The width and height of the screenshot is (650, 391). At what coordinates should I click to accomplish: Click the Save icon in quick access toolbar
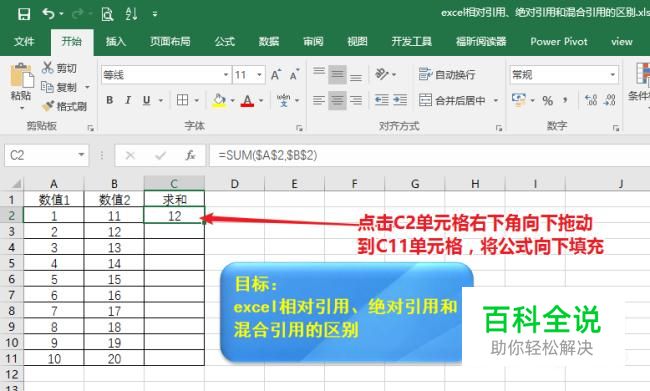(x=24, y=14)
